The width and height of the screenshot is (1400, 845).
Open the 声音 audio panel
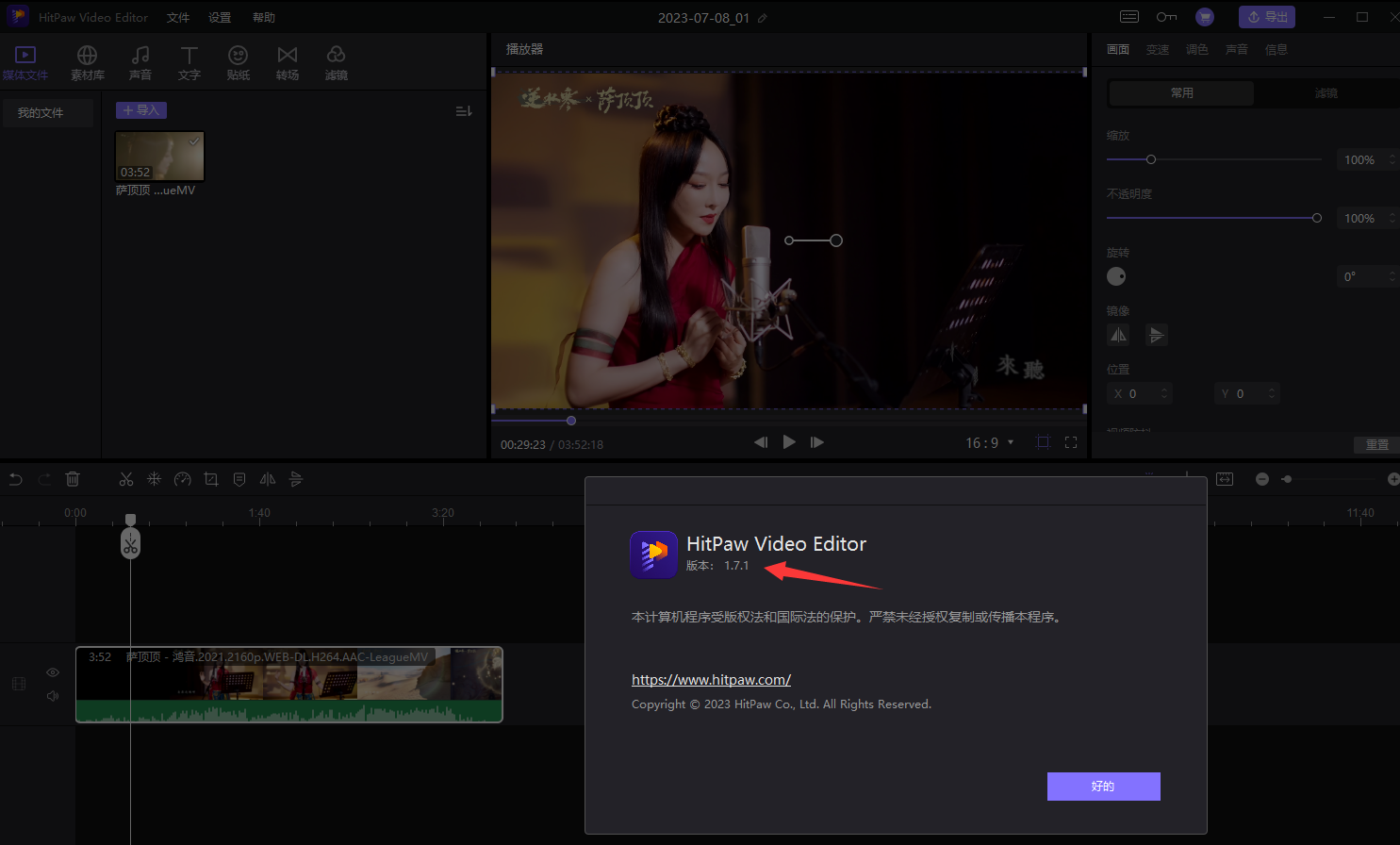tap(140, 63)
